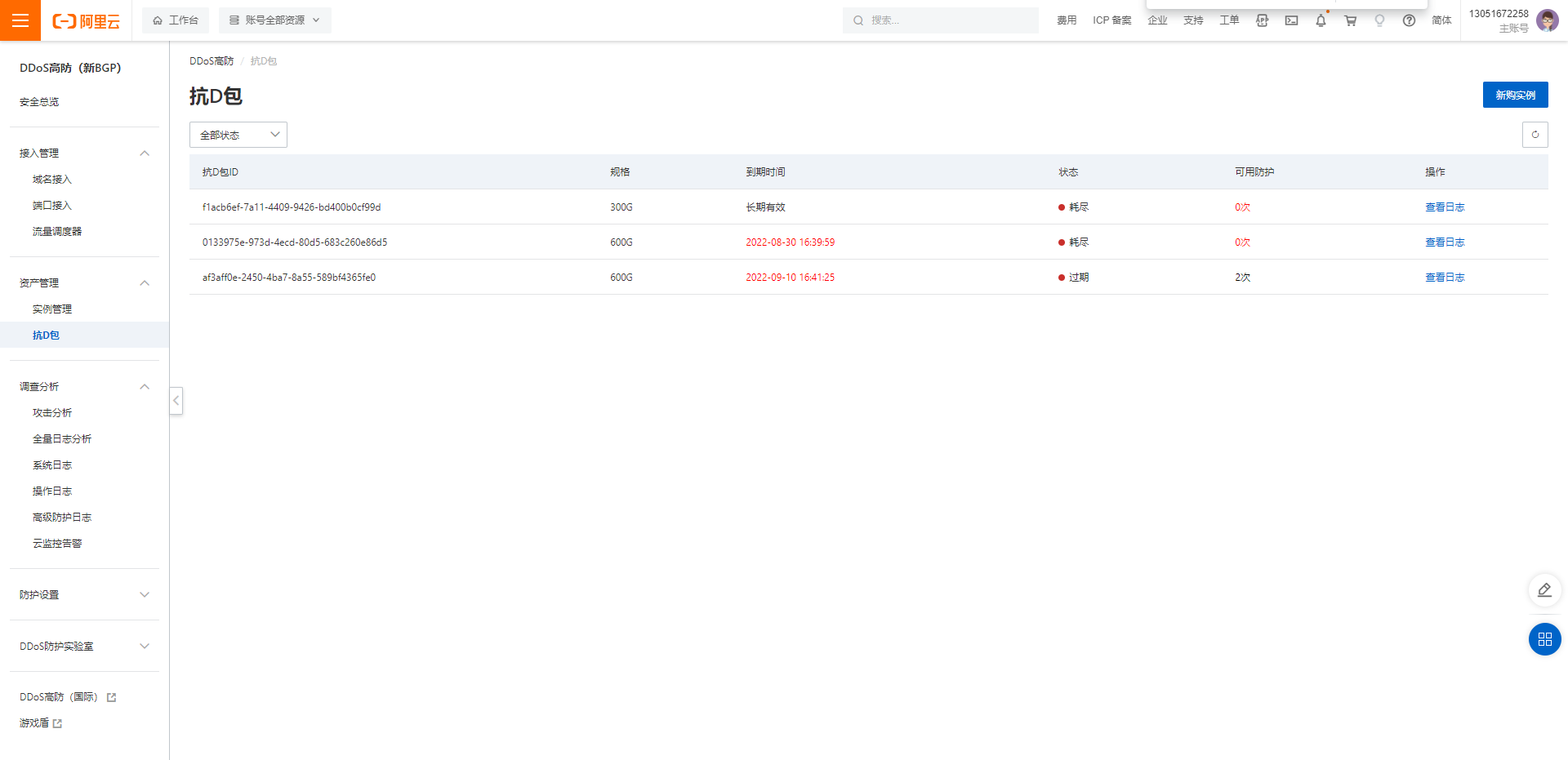Open the API explorer icon in the top bar
This screenshot has height=760, width=1568.
[1262, 20]
